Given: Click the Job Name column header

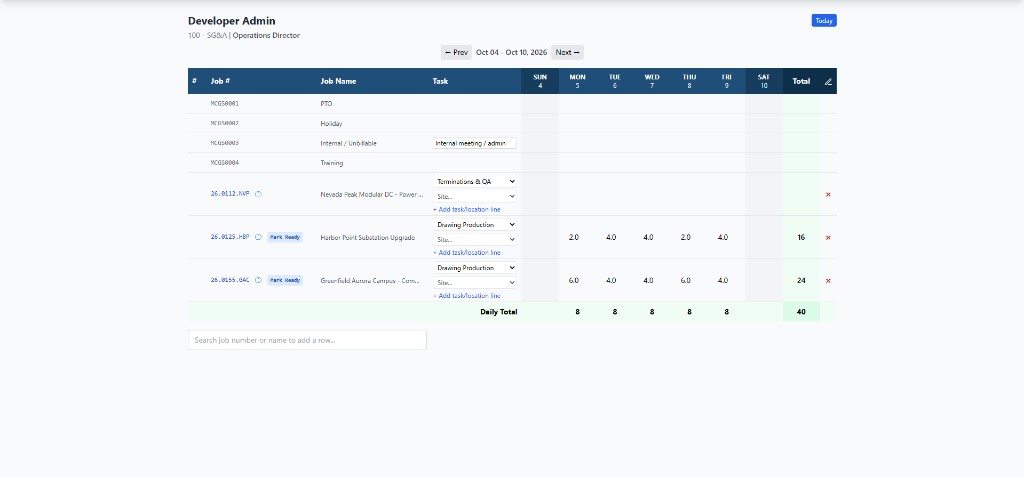Looking at the screenshot, I should [x=338, y=82].
